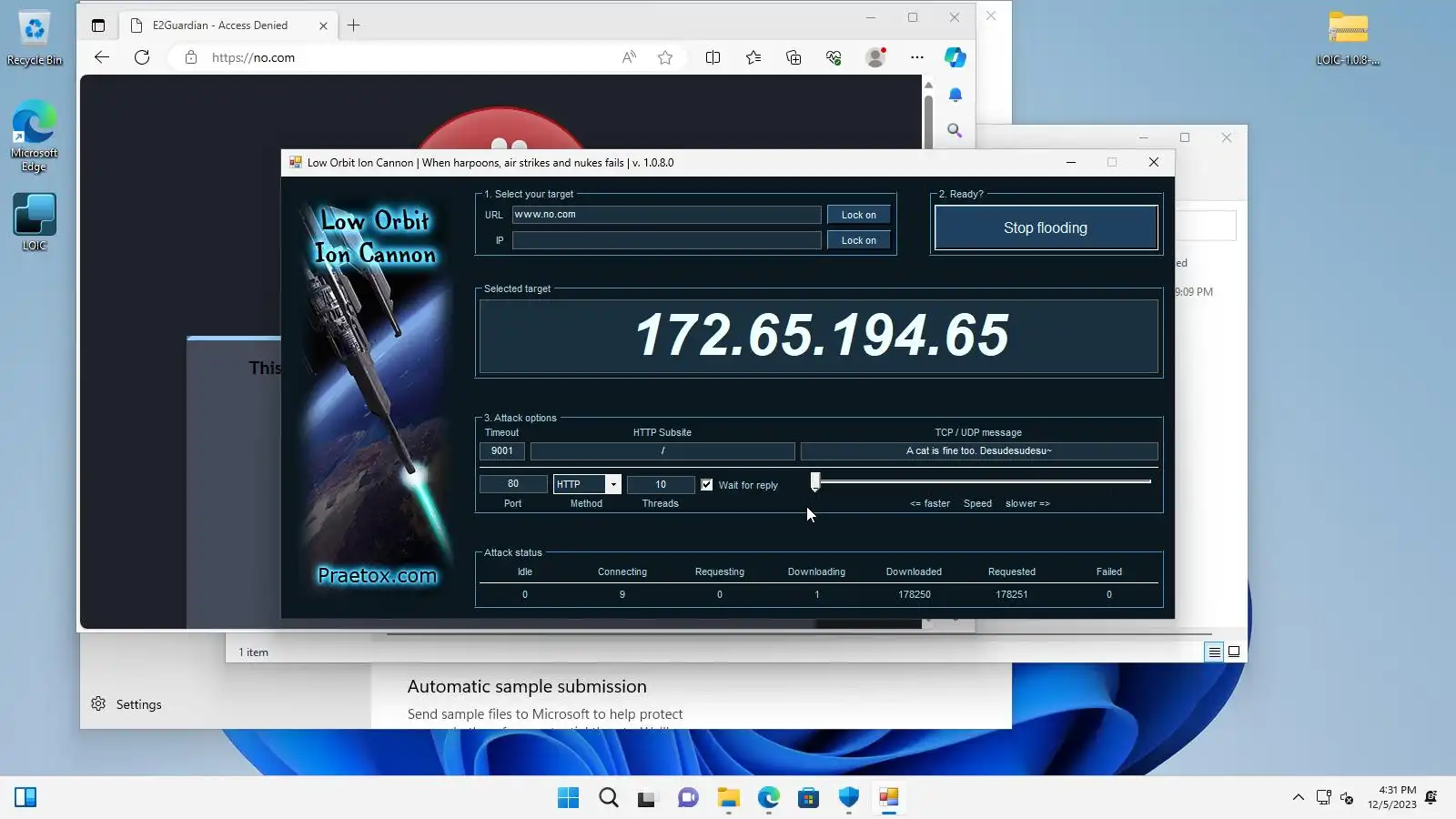Select the LOIC desktop shortcut

[x=35, y=222]
